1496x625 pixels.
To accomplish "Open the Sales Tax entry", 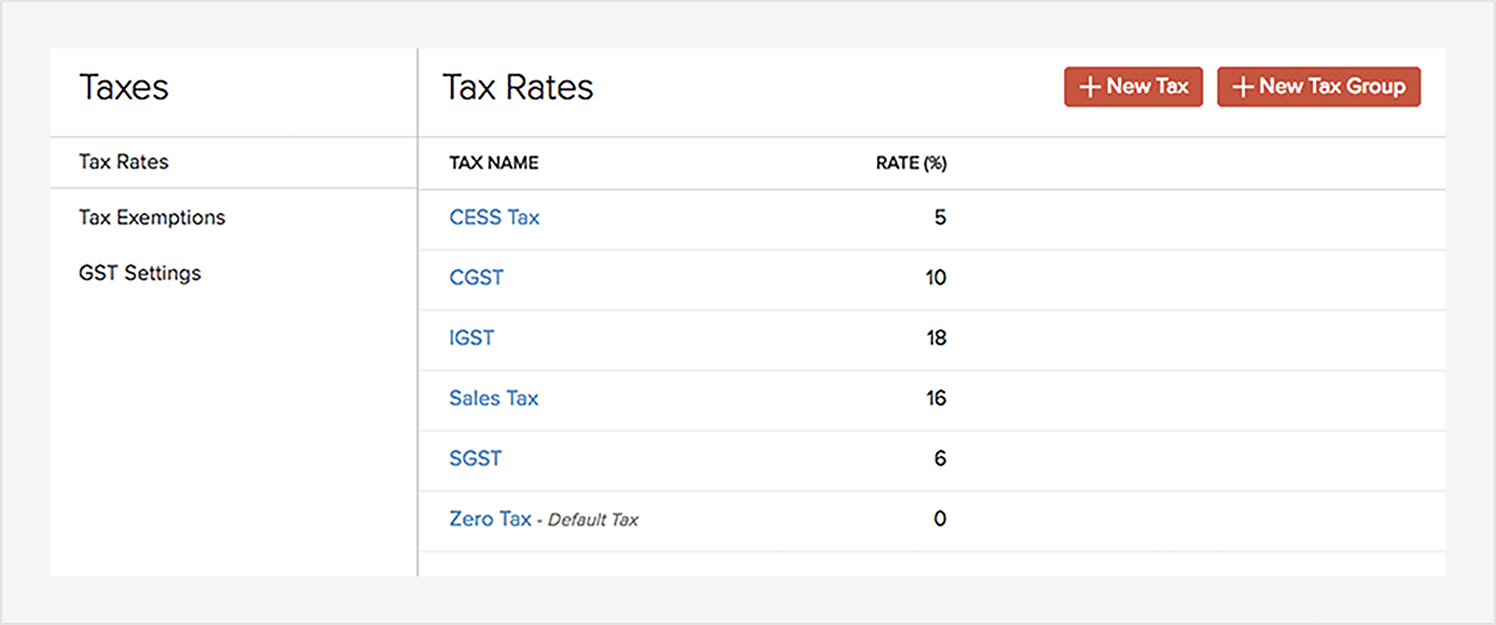I will click(493, 398).
